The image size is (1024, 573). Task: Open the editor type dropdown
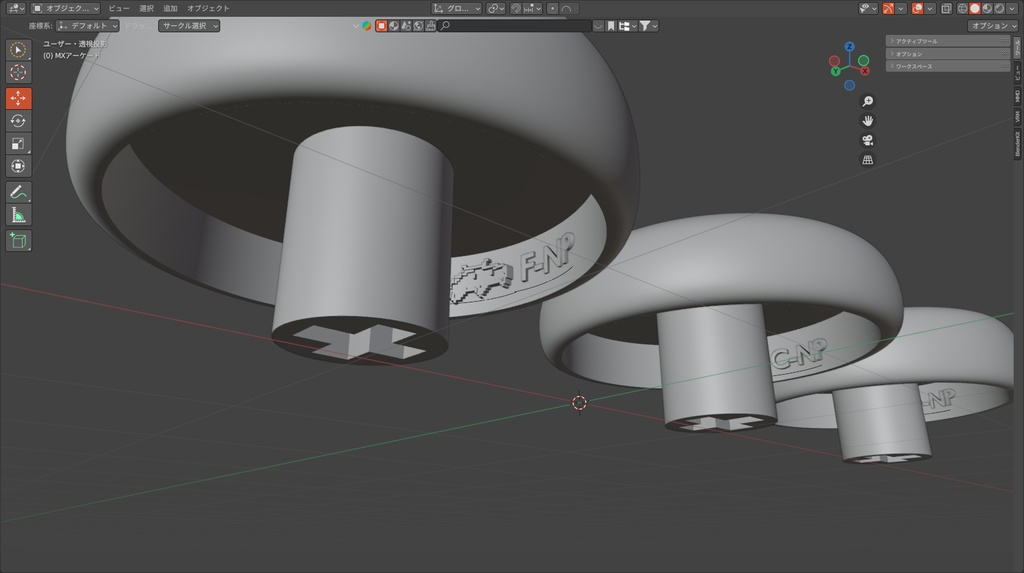click(15, 8)
